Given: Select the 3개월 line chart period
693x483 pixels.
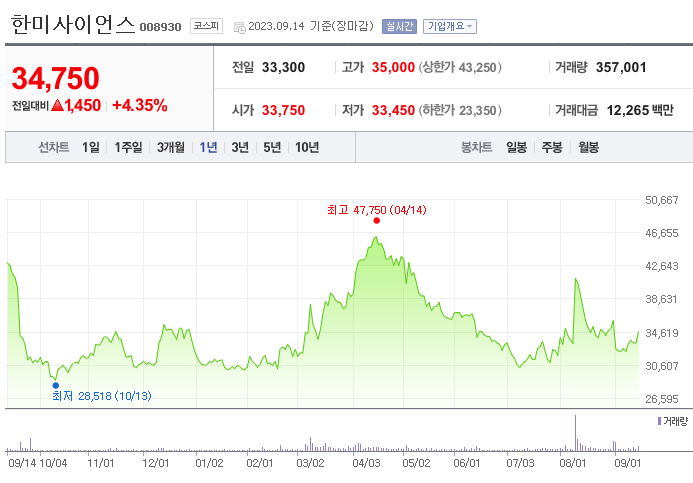Looking at the screenshot, I should 171,147.
